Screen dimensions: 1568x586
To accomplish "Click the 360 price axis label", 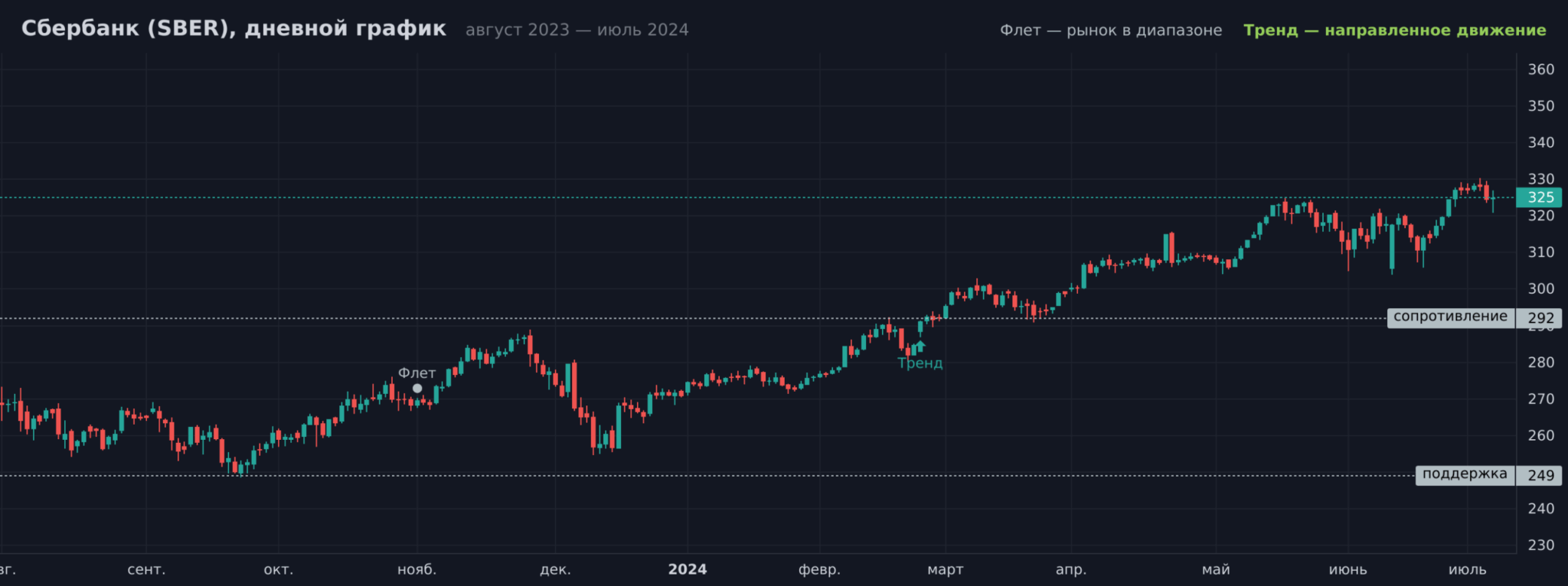I will coord(1541,70).
